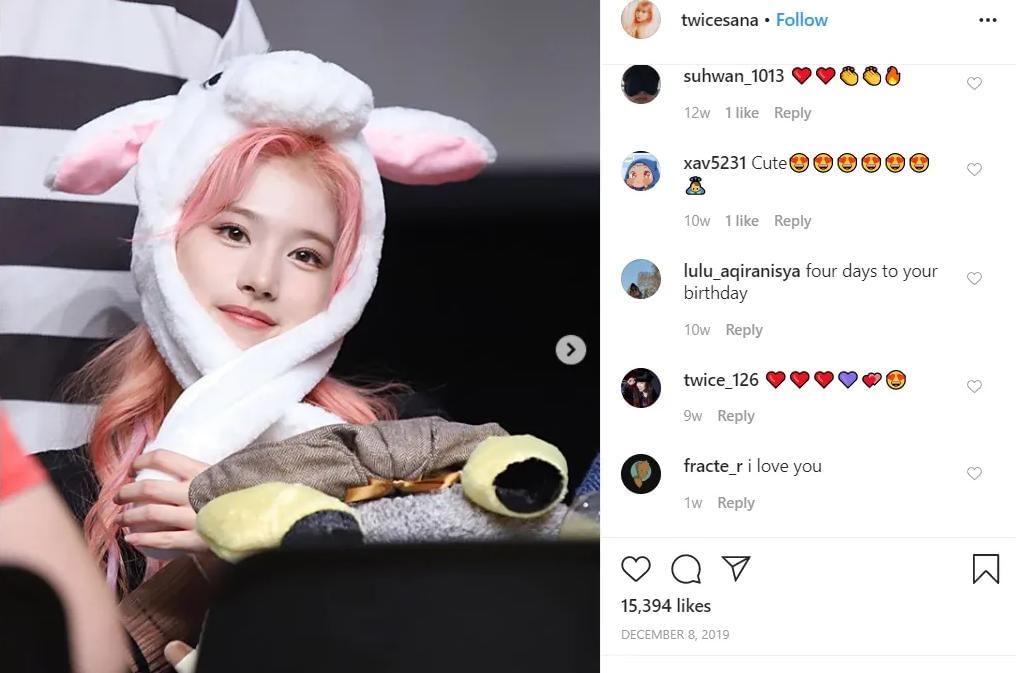Follow the twicesana account
The height and width of the screenshot is (673, 1016).
pyautogui.click(x=802, y=20)
